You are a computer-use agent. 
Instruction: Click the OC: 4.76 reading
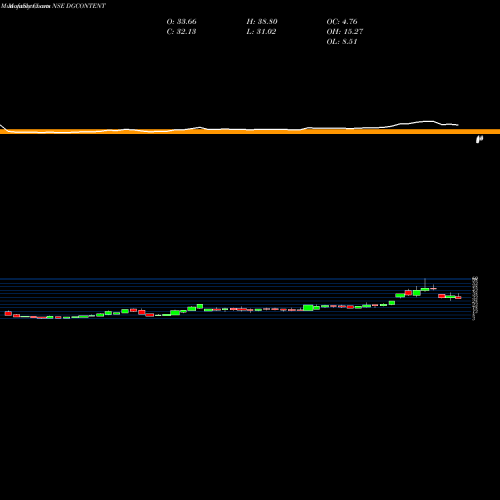coord(342,22)
